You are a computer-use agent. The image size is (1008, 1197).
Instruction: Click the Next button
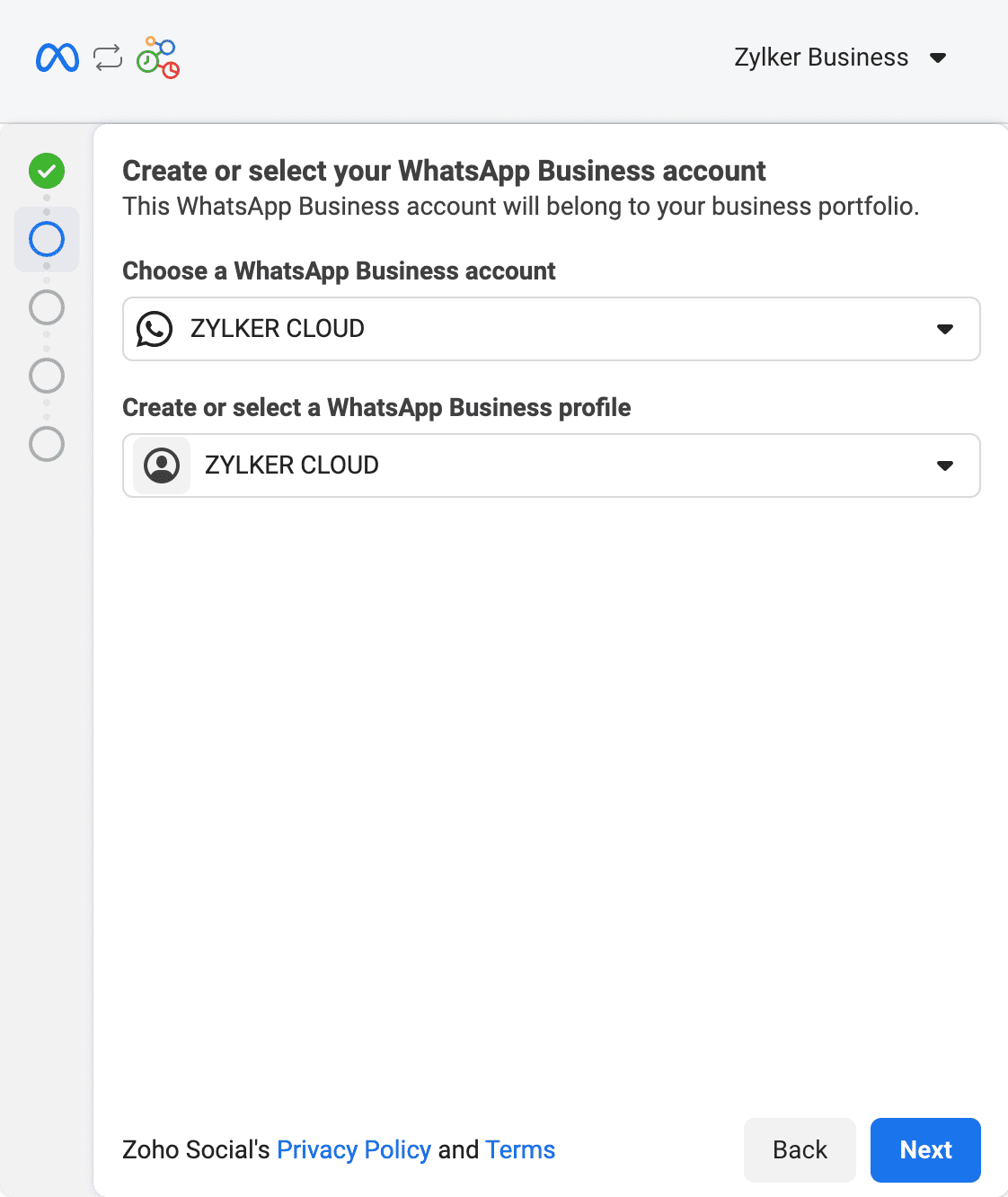click(924, 1149)
